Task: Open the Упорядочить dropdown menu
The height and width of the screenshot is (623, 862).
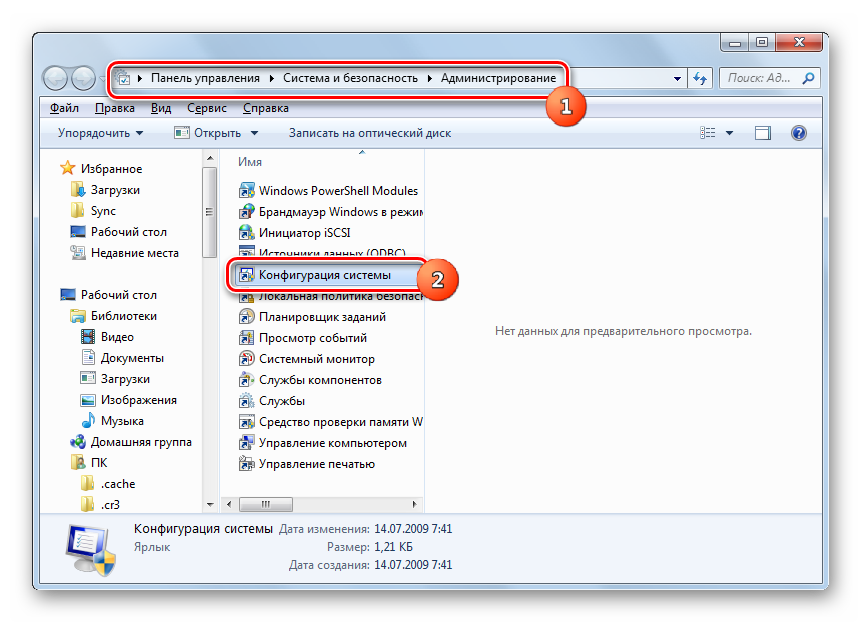Action: [100, 133]
